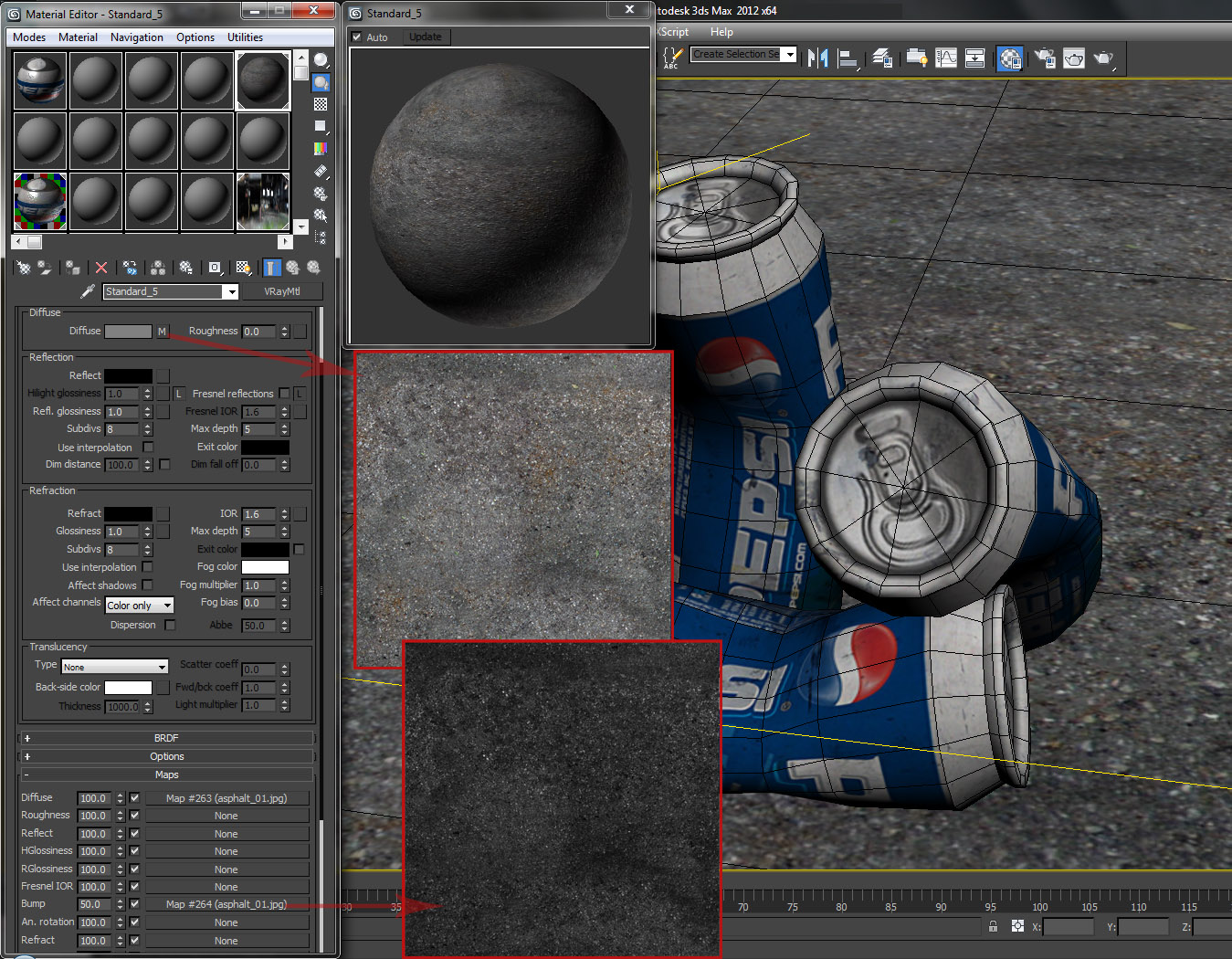Viewport: 1232px width, 959px height.
Task: Toggle the checkered Background icon
Action: pos(321,104)
